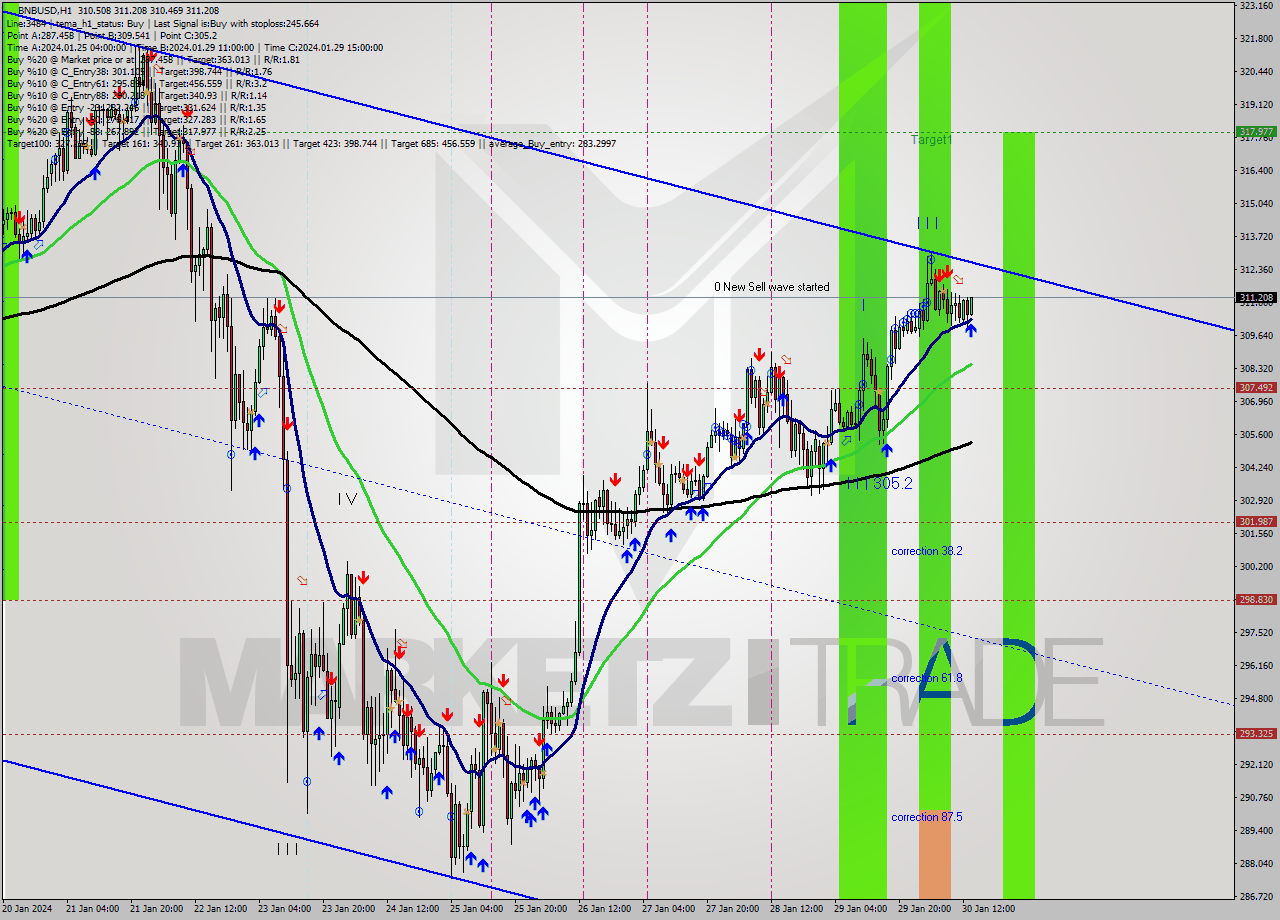Click the red 293.325 price tag
This screenshot has height=920, width=1280.
(x=1256, y=733)
